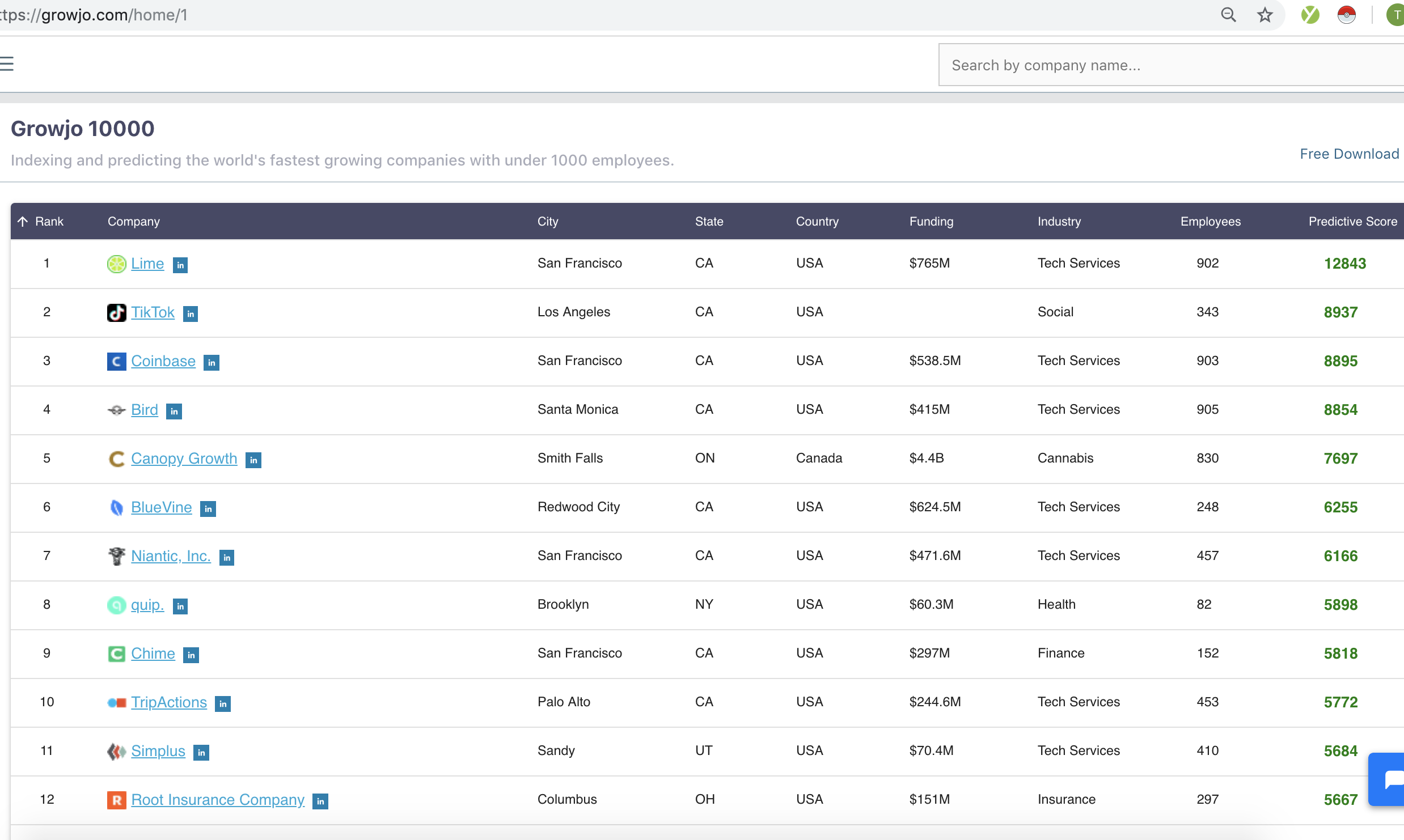Bookmark page with star icon
The image size is (1404, 840).
tap(1265, 15)
